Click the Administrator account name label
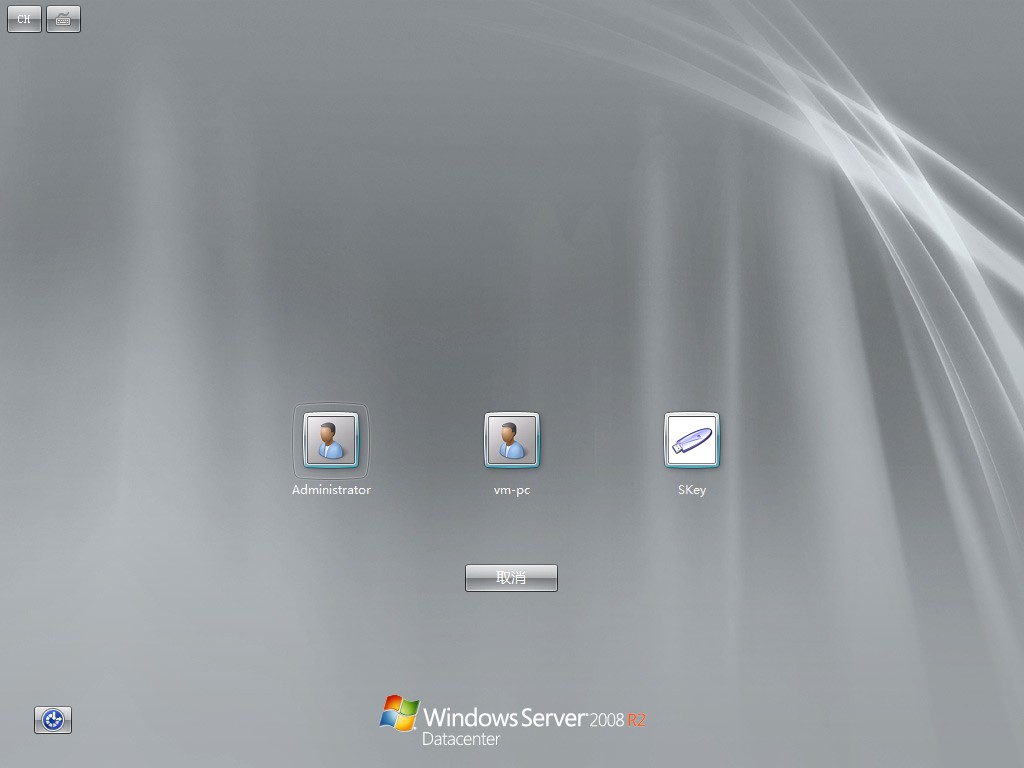The image size is (1024, 768). [331, 490]
